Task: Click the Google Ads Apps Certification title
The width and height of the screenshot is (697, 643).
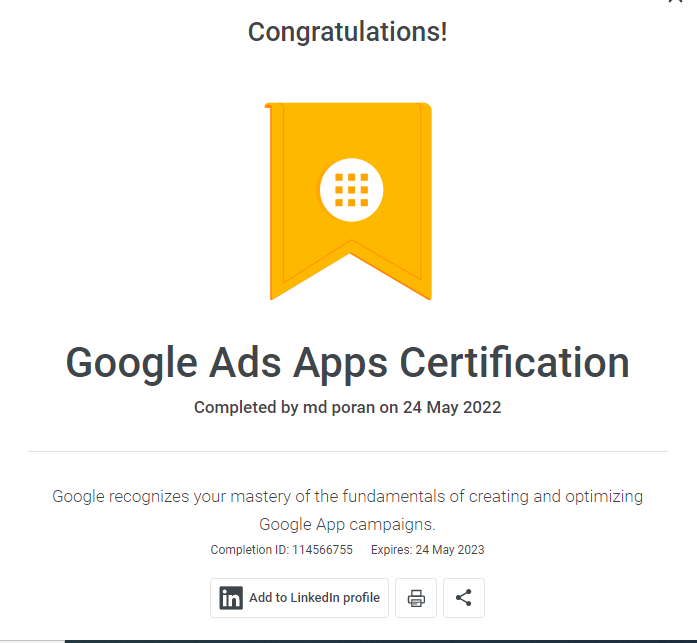Action: pyautogui.click(x=348, y=363)
